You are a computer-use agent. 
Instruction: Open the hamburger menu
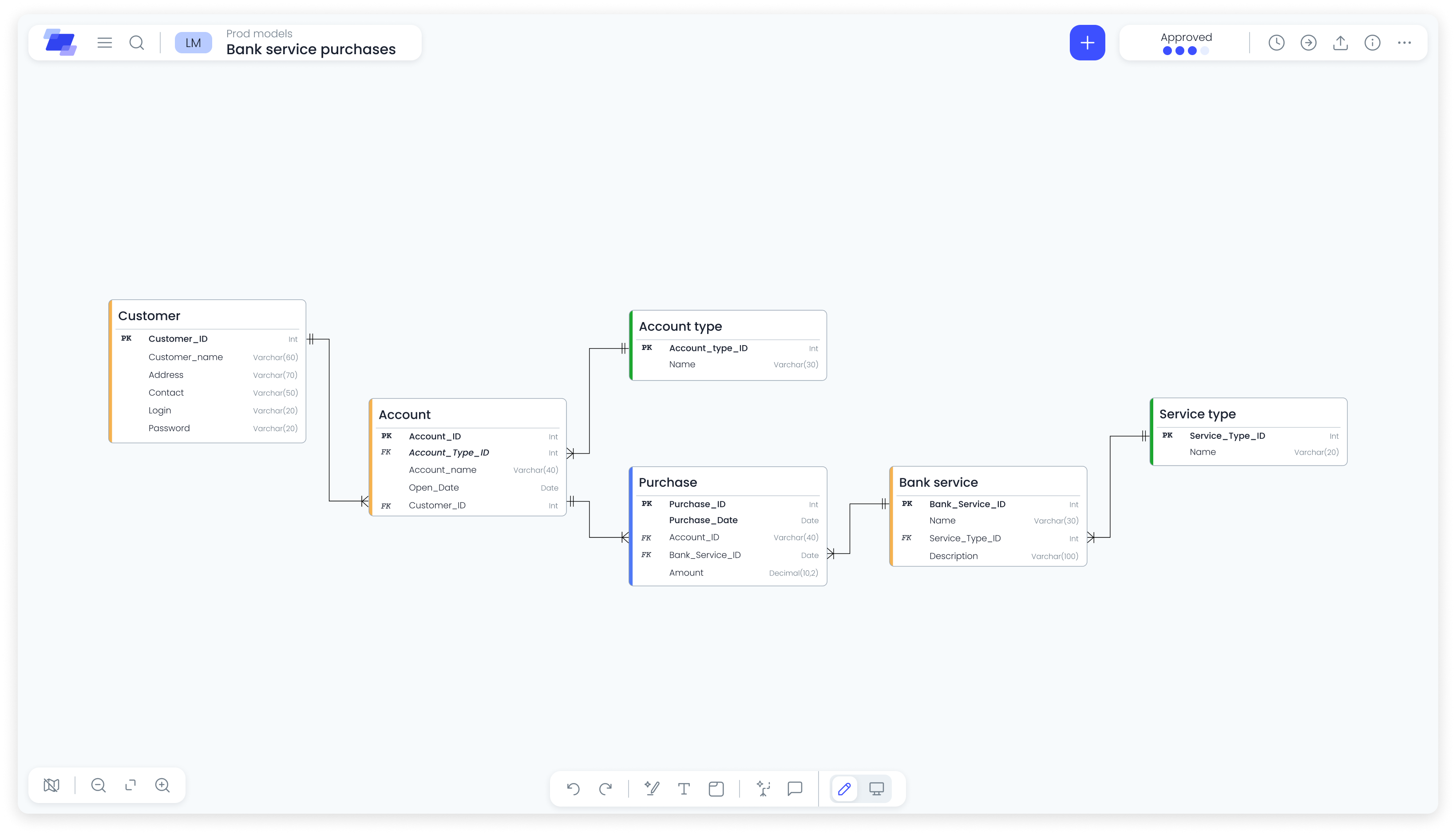point(105,43)
